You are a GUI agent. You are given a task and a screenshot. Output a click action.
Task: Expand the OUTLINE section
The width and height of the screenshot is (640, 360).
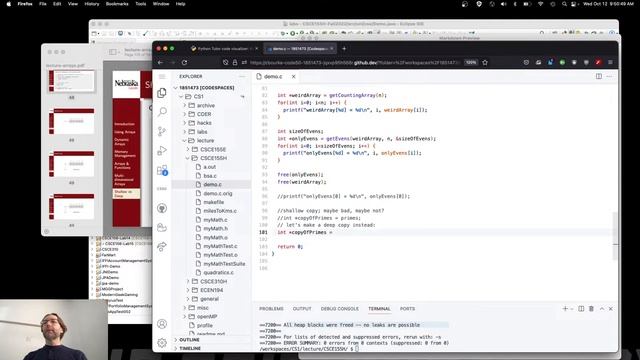point(189,340)
